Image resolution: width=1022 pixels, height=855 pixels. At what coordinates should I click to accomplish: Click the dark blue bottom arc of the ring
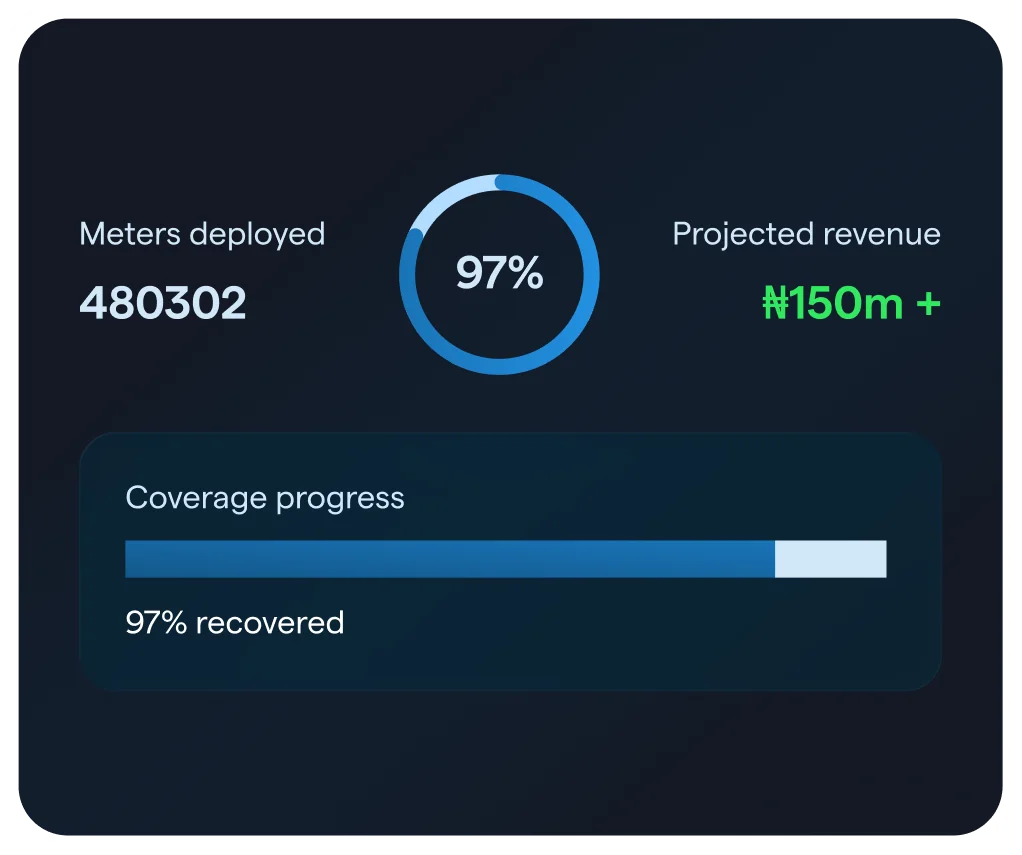(x=499, y=366)
